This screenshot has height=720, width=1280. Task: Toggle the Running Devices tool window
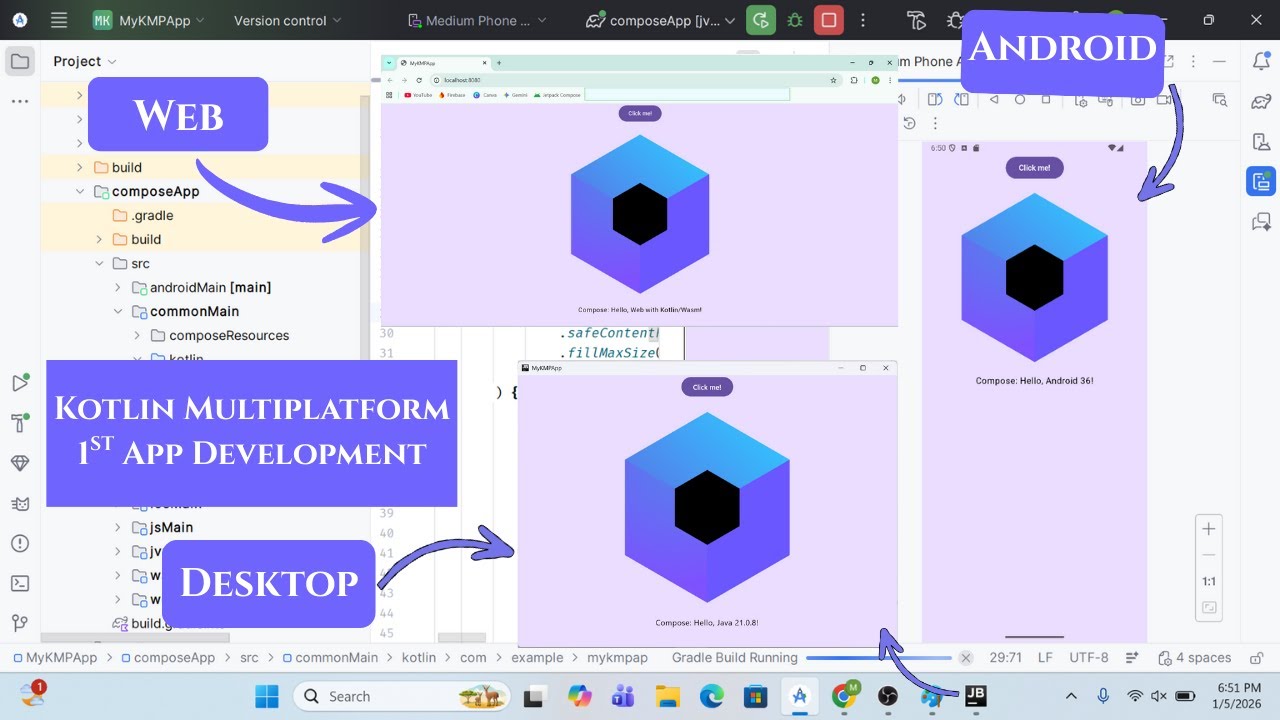(1260, 181)
